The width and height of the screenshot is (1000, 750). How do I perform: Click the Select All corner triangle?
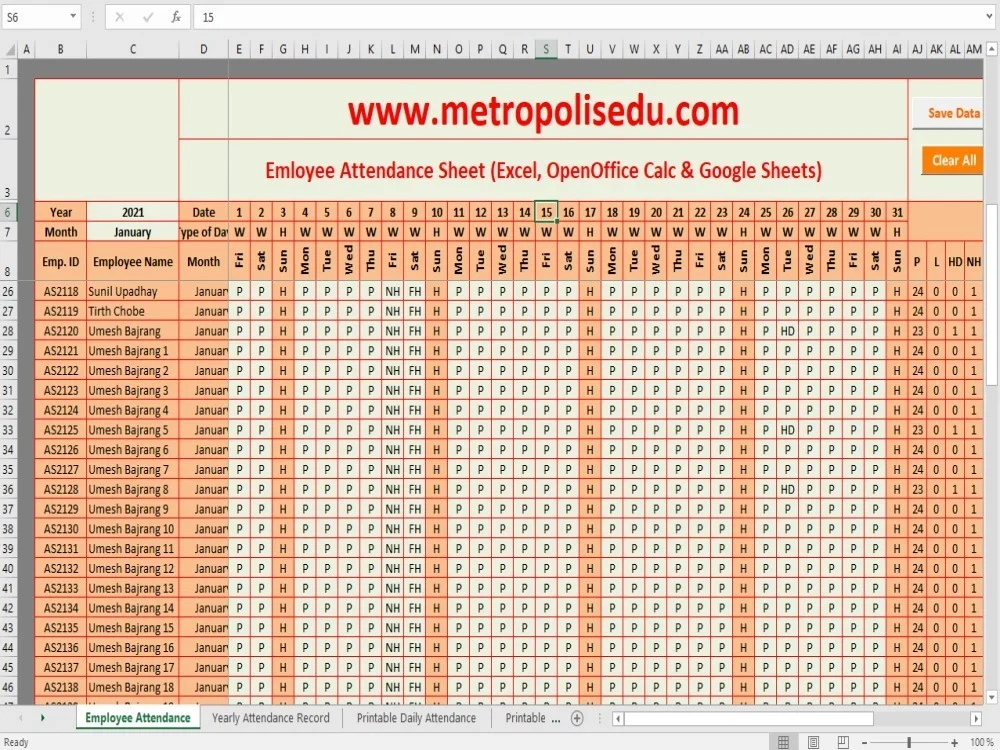(9, 49)
